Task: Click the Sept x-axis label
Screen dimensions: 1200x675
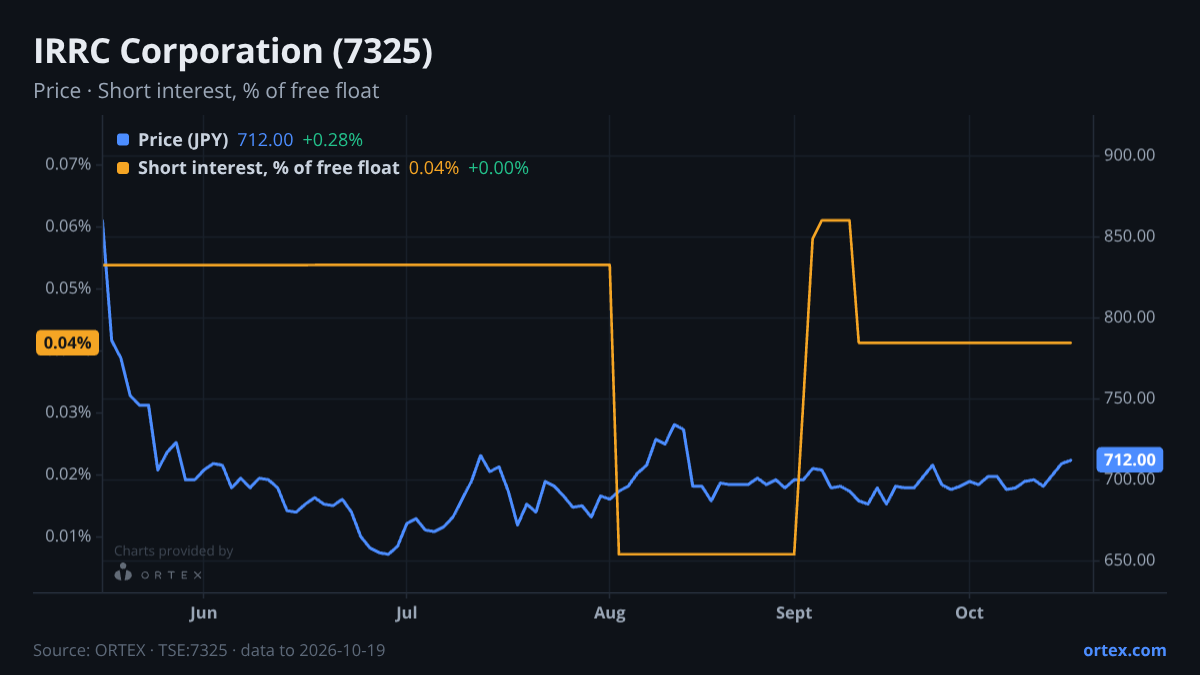Action: [794, 612]
